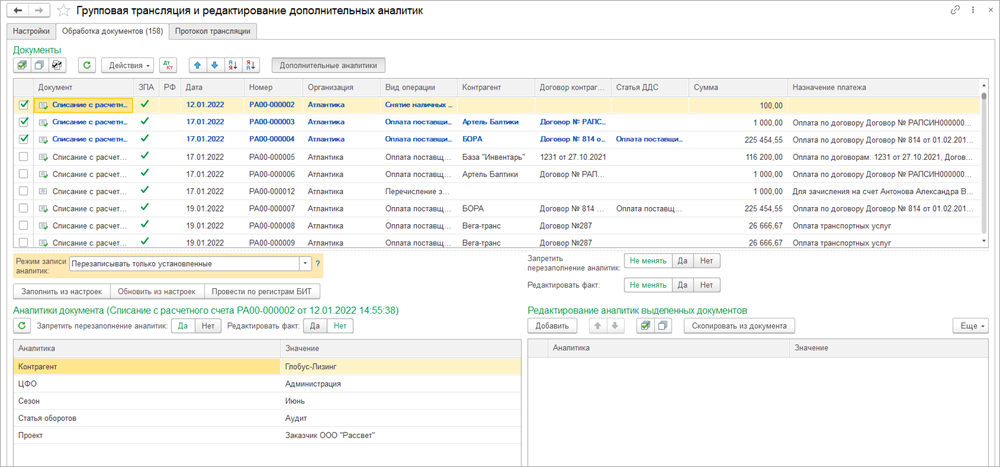1000x467 pixels.
Task: Switch to the Настройки tab
Action: click(x=31, y=31)
